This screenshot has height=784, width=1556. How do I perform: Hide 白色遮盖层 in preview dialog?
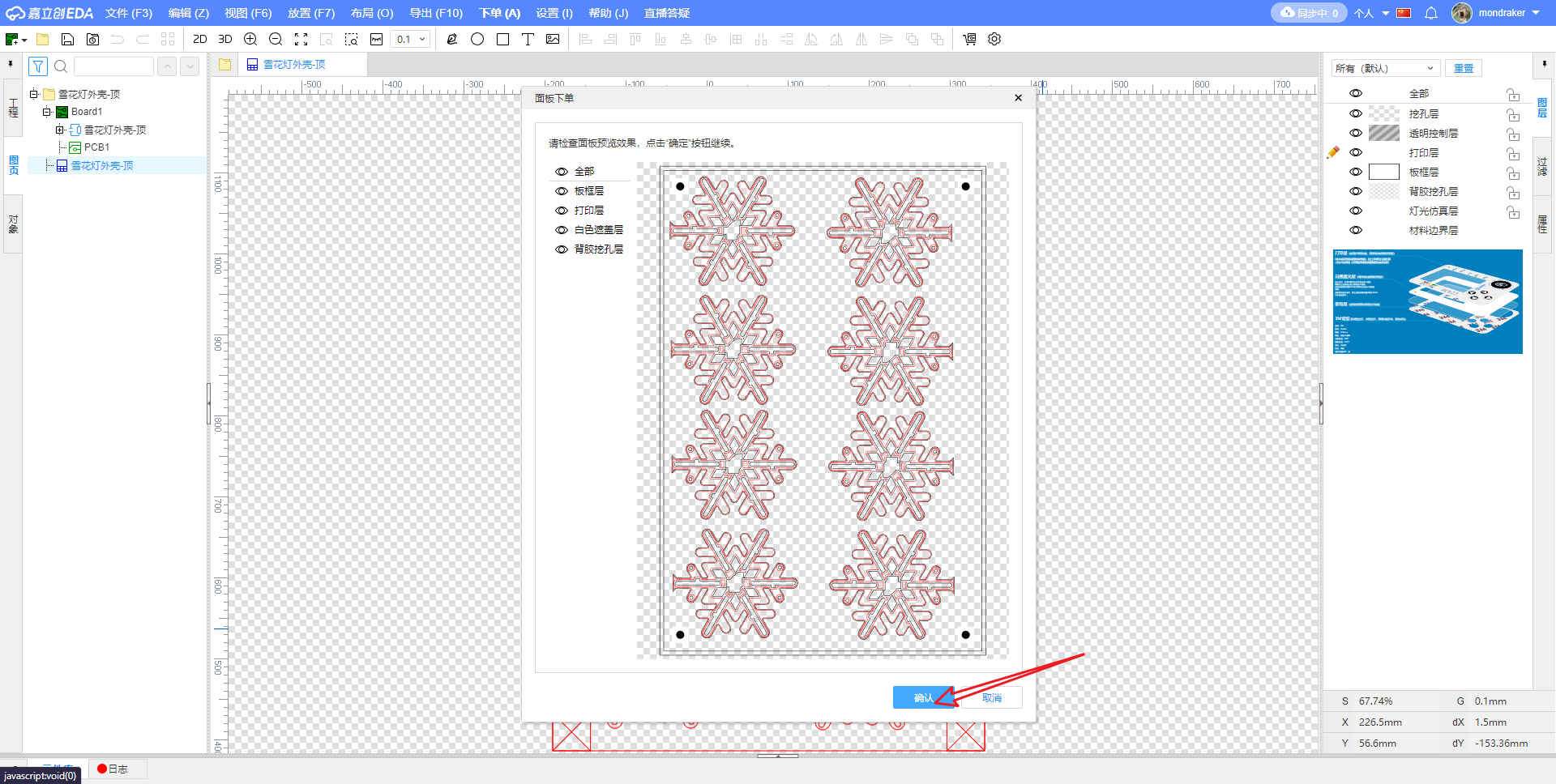(561, 230)
